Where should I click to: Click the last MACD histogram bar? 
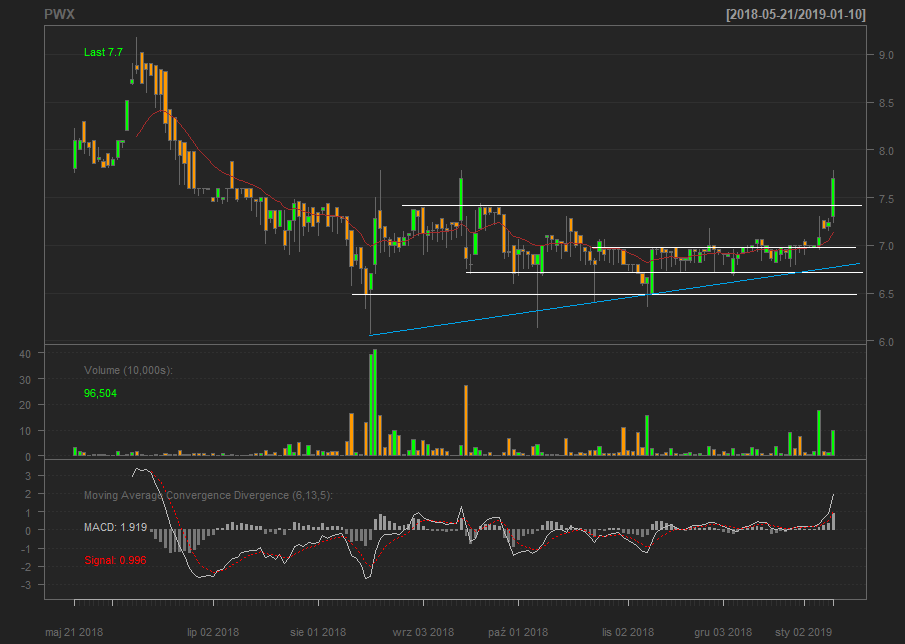833,521
